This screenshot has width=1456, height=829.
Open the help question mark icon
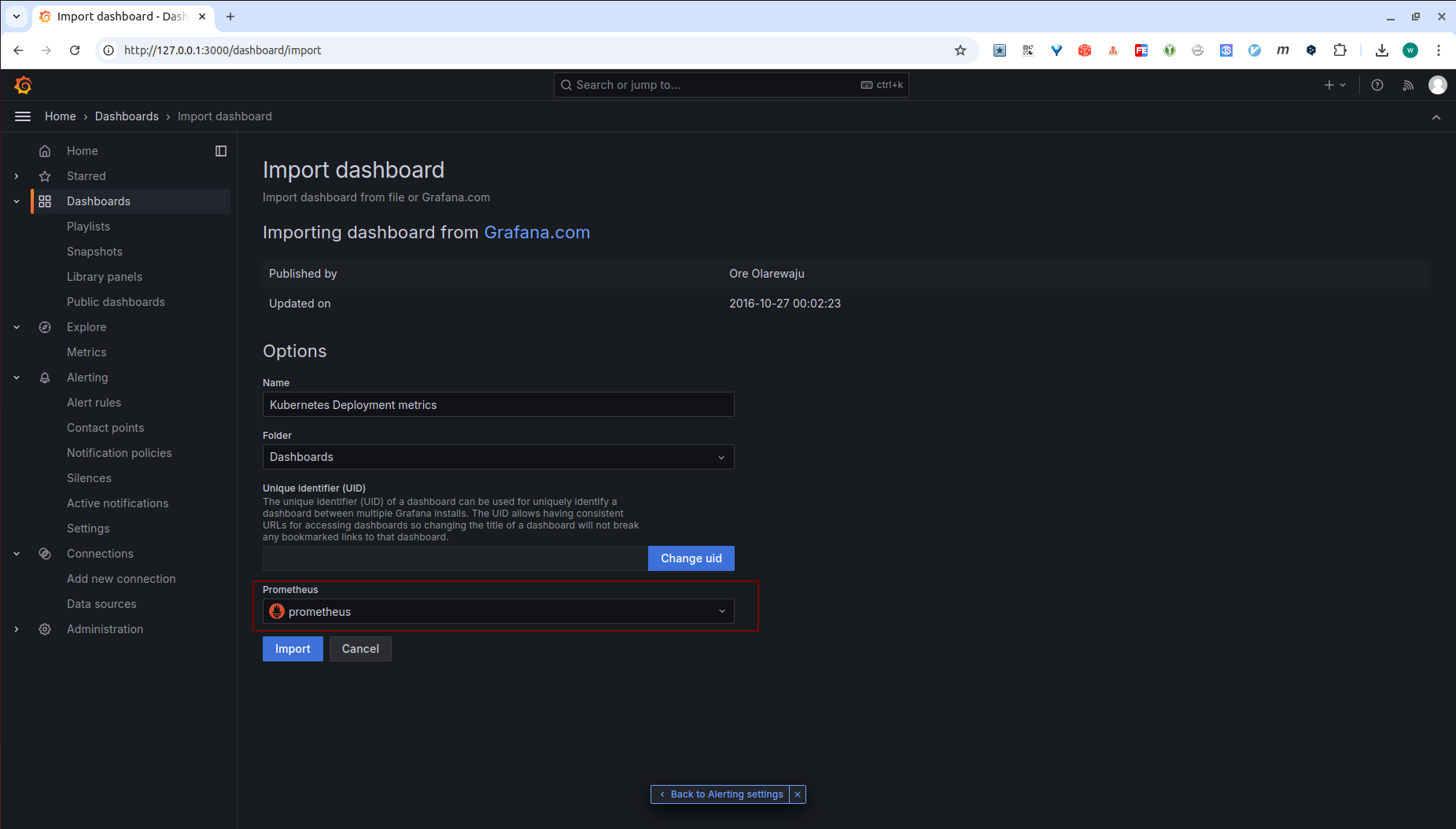1377,85
